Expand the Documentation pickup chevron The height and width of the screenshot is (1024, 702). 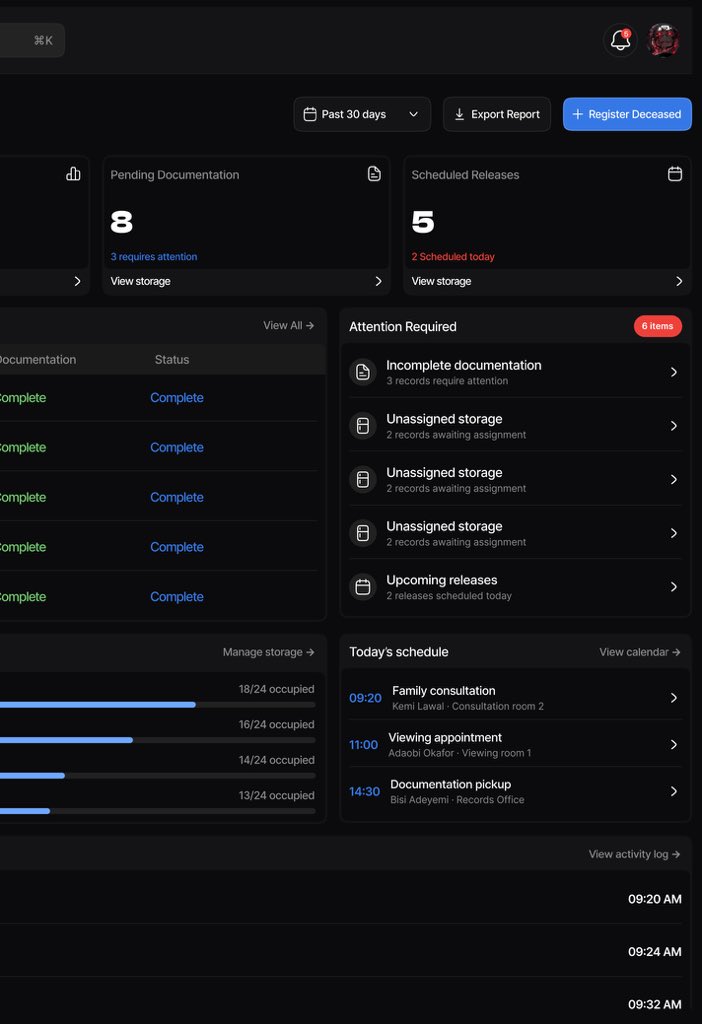point(674,792)
